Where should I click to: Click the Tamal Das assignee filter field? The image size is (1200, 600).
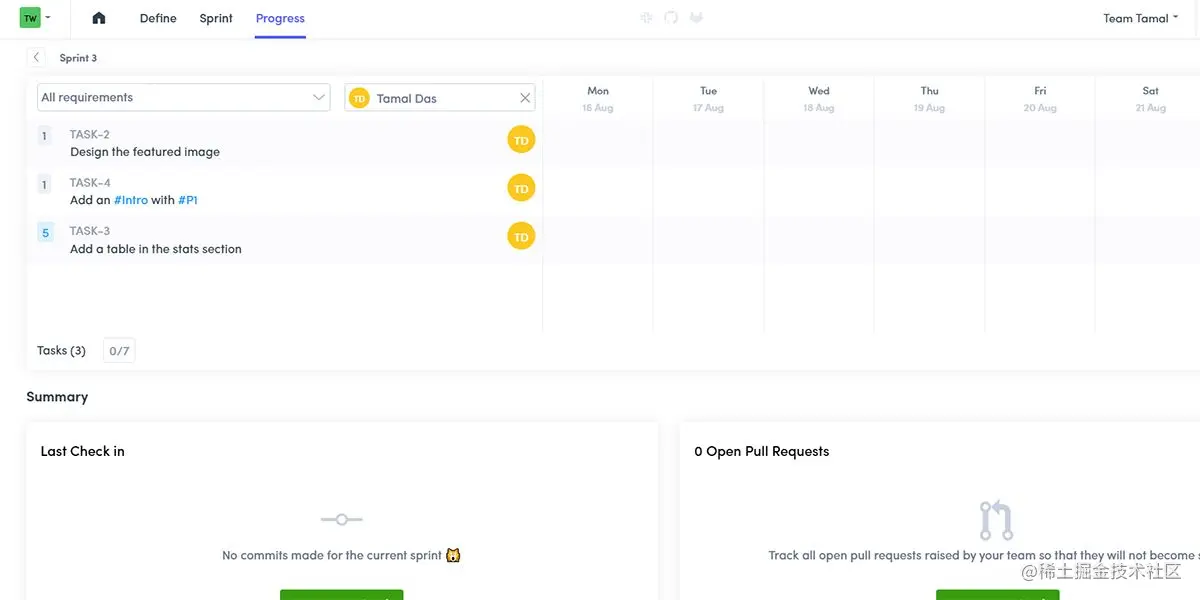point(440,98)
